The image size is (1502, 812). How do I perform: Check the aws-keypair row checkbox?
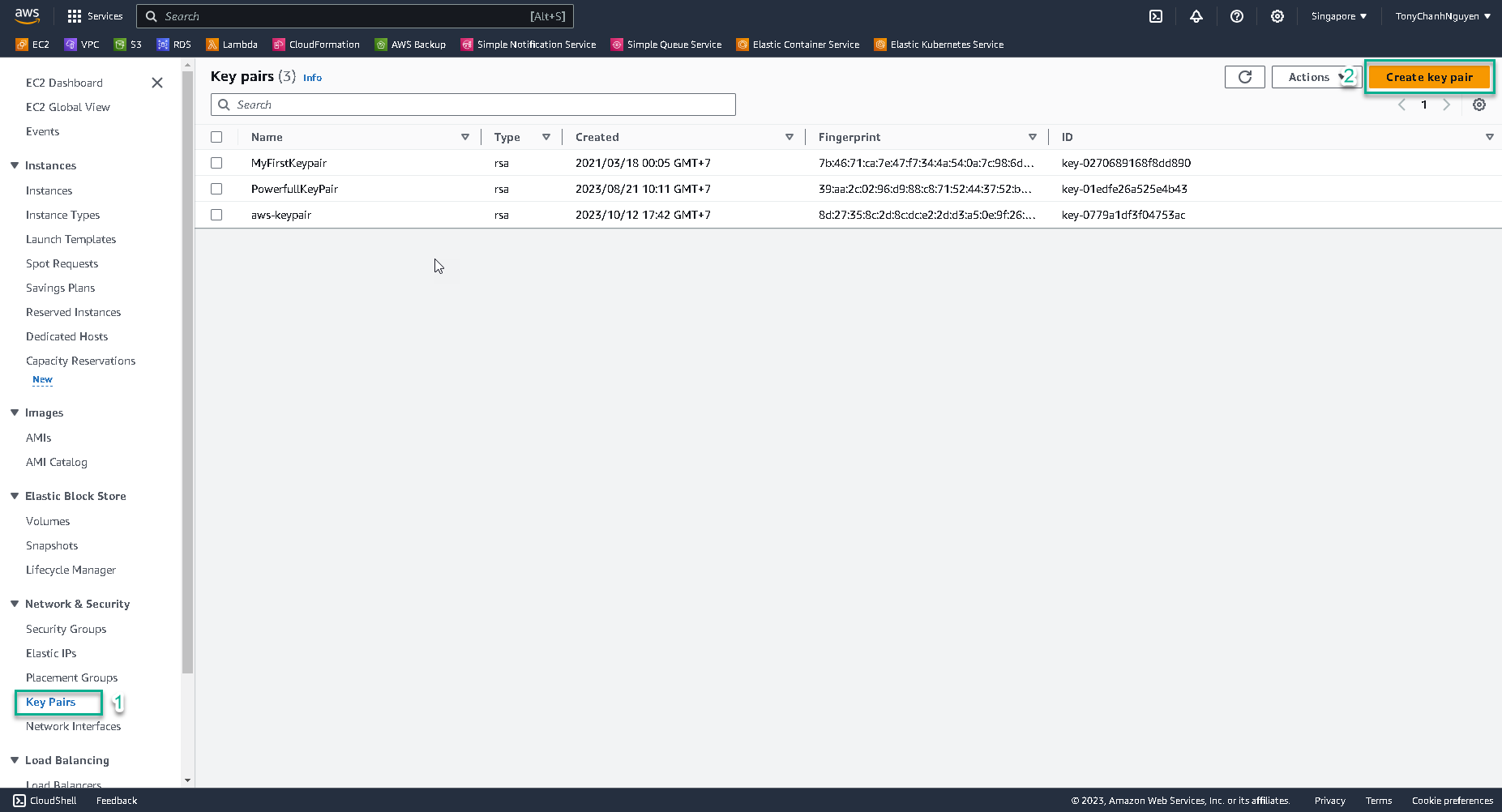[216, 215]
